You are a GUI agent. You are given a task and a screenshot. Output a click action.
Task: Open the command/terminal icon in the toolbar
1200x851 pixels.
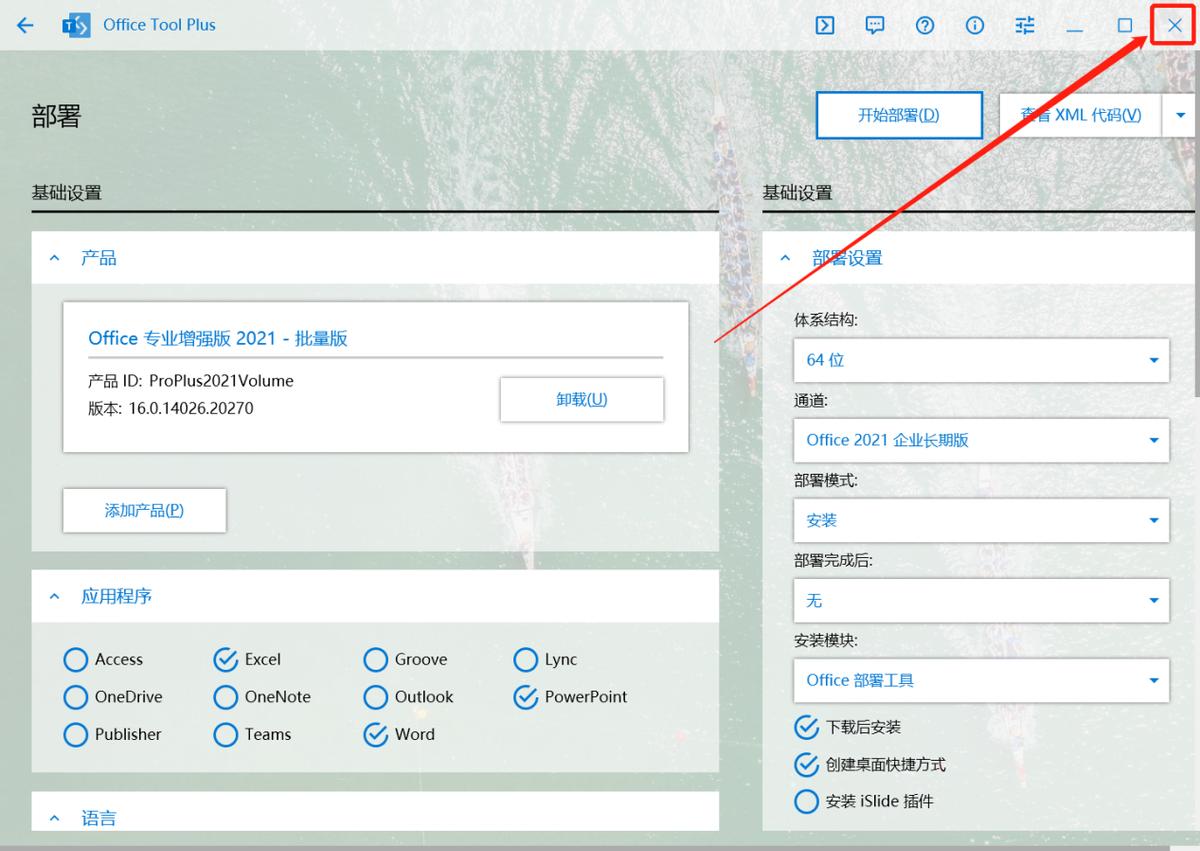click(x=825, y=25)
